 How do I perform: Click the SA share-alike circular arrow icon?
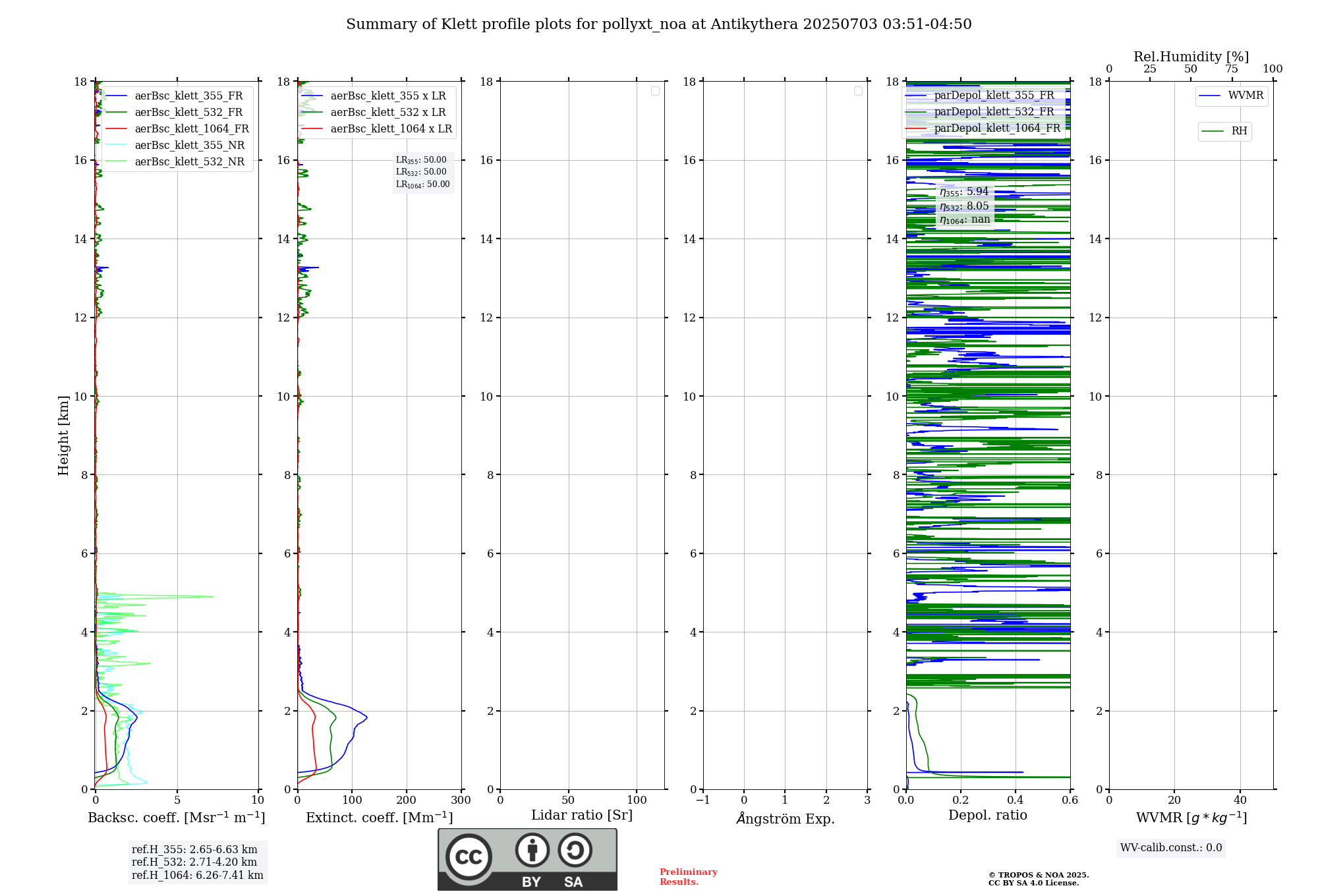tap(575, 850)
